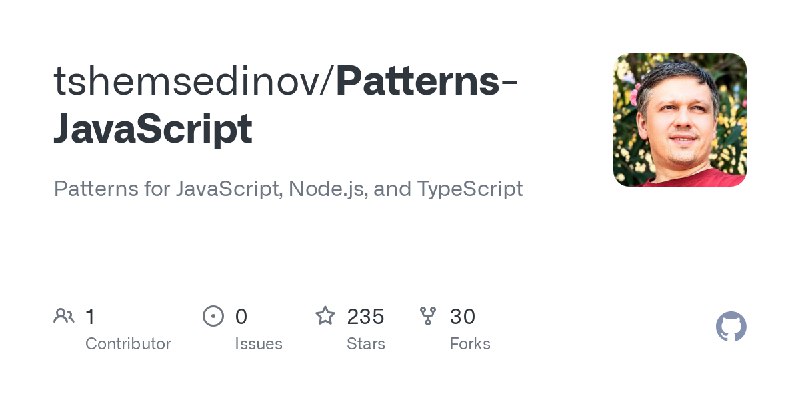Click the stars count 235
This screenshot has height=400, width=800.
[365, 317]
